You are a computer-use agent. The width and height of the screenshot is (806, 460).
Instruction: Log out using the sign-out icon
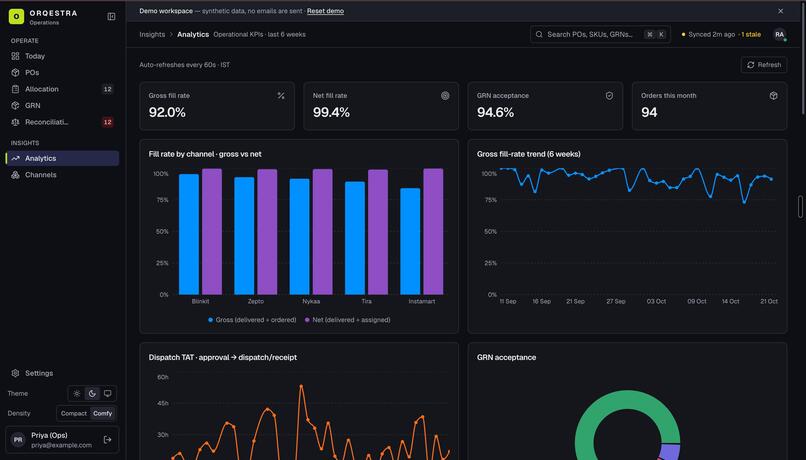click(107, 440)
